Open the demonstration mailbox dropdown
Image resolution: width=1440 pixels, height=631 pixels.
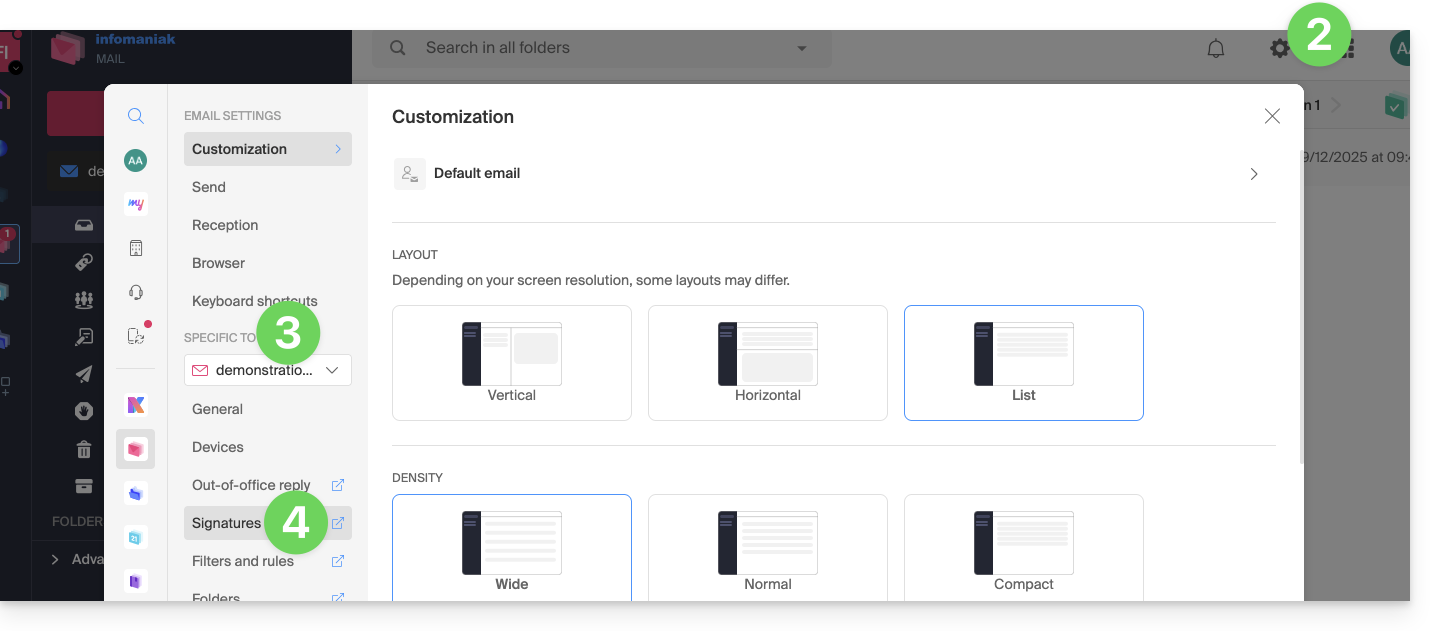(x=268, y=370)
